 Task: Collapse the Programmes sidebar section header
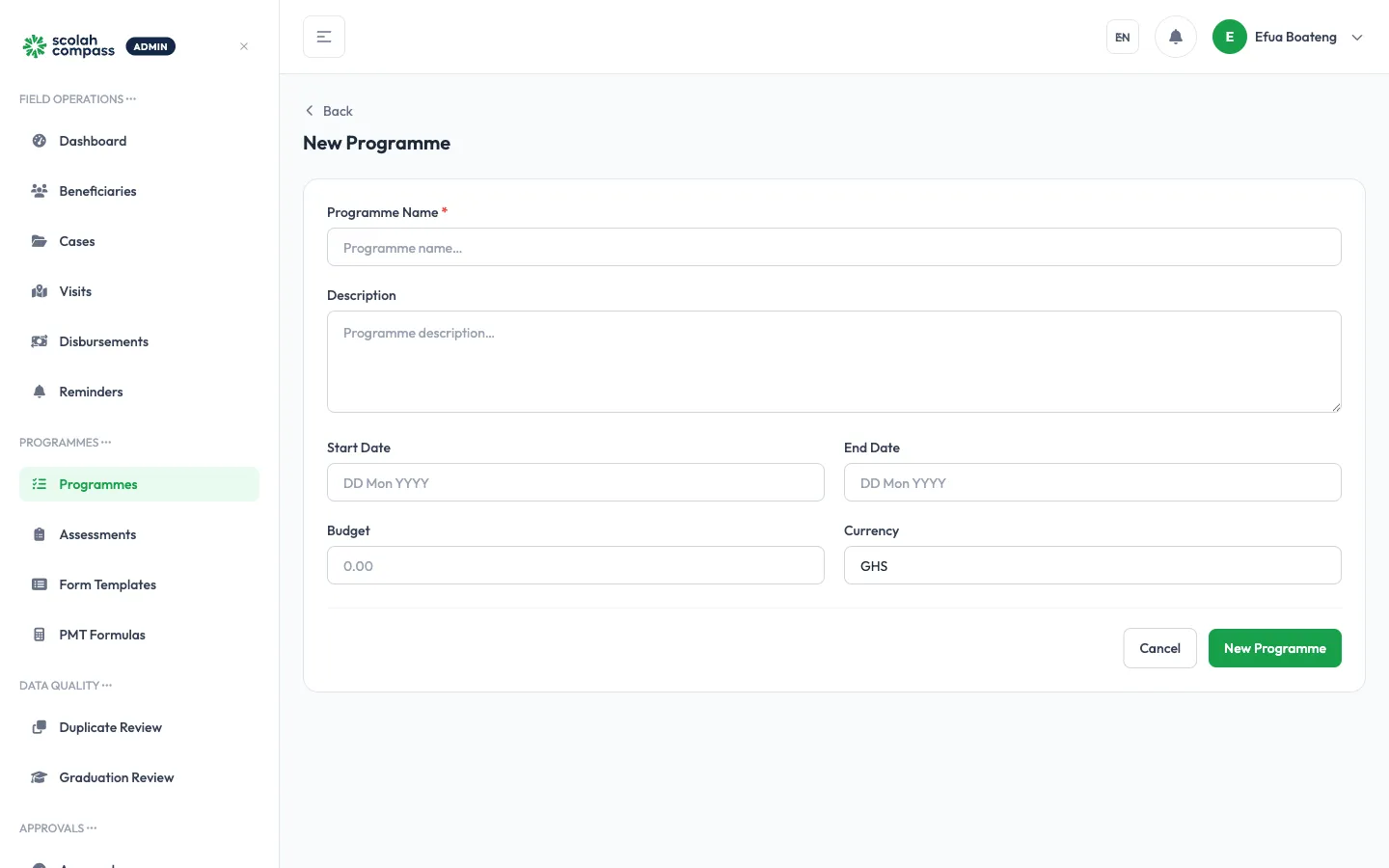[x=66, y=443]
